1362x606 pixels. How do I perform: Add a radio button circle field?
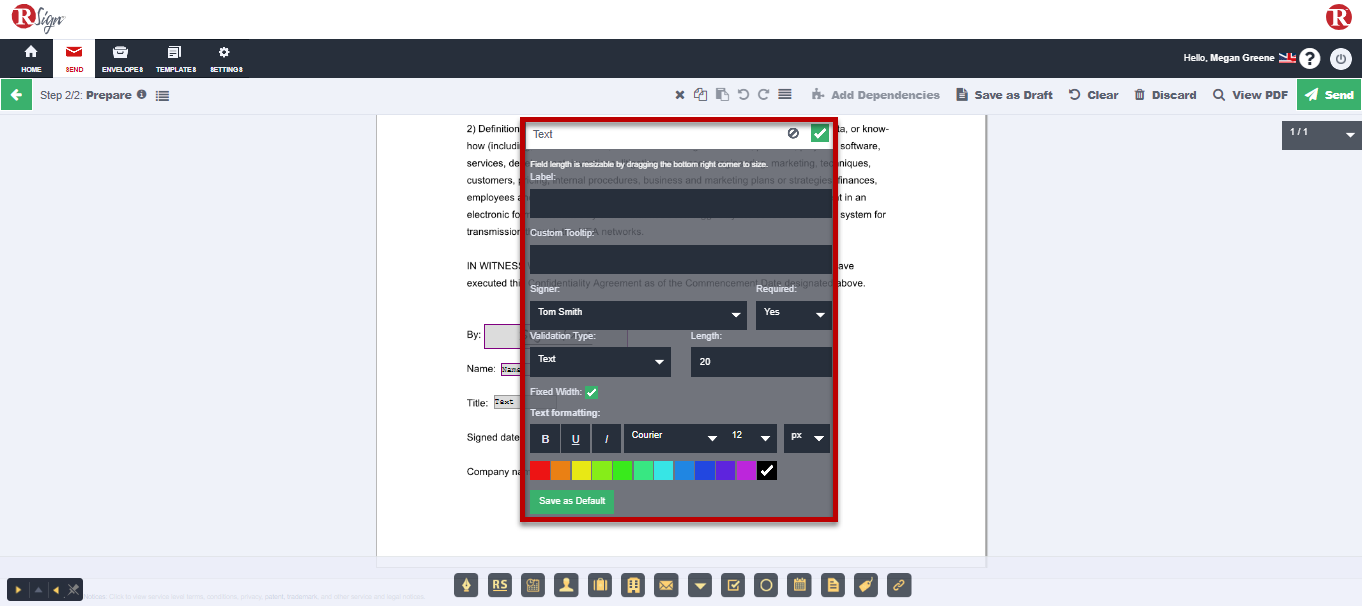[x=766, y=585]
